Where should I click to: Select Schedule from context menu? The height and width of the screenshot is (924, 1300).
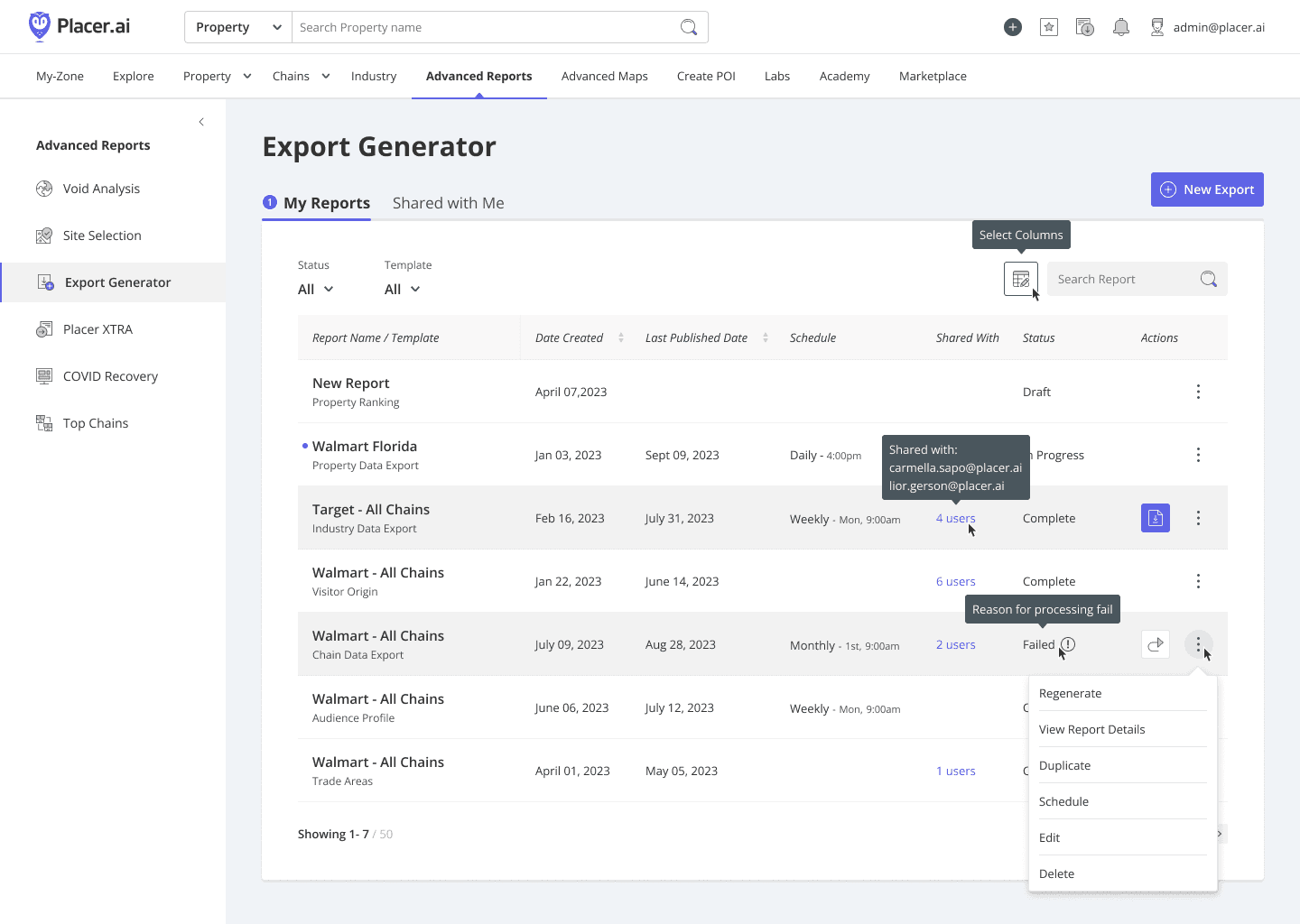(x=1122, y=801)
